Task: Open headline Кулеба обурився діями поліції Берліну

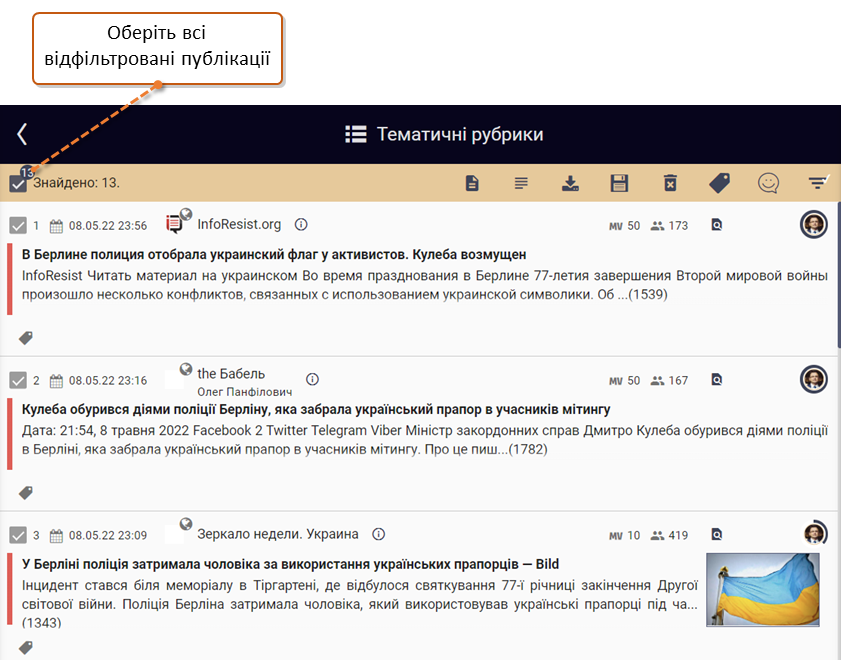Action: pyautogui.click(x=316, y=409)
